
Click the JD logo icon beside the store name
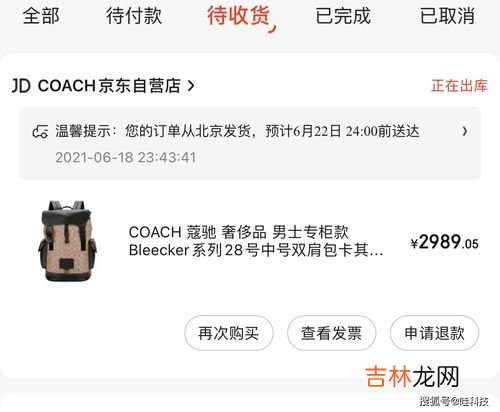[x=21, y=86]
